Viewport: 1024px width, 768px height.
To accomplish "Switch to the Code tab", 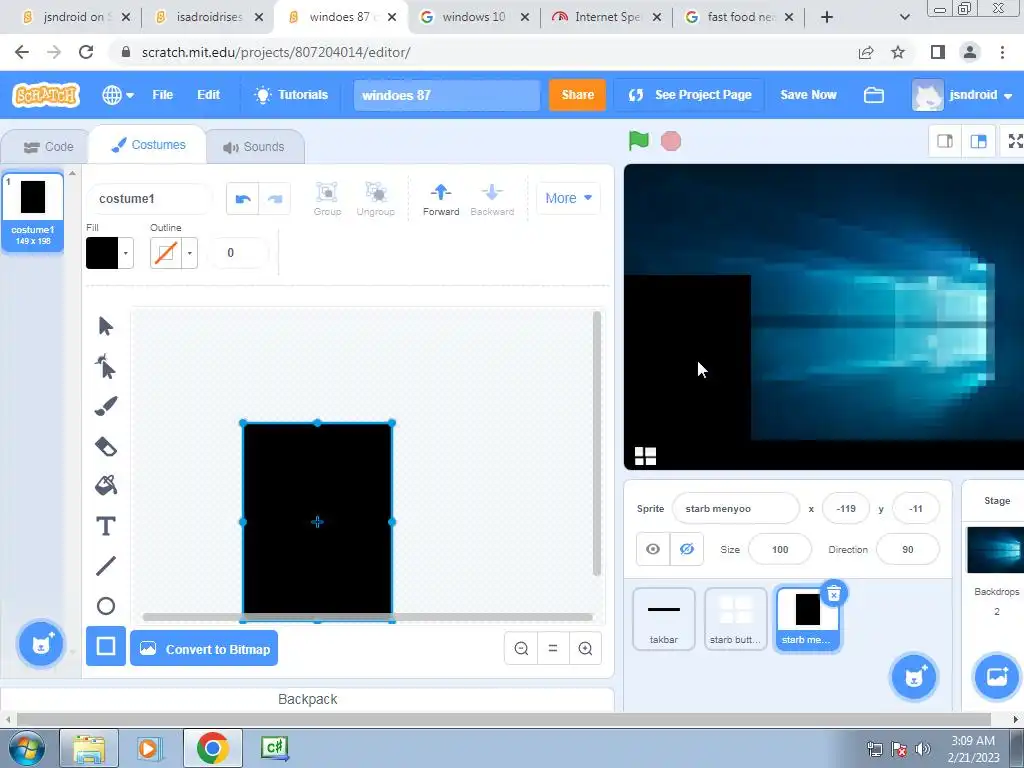I will (48, 147).
